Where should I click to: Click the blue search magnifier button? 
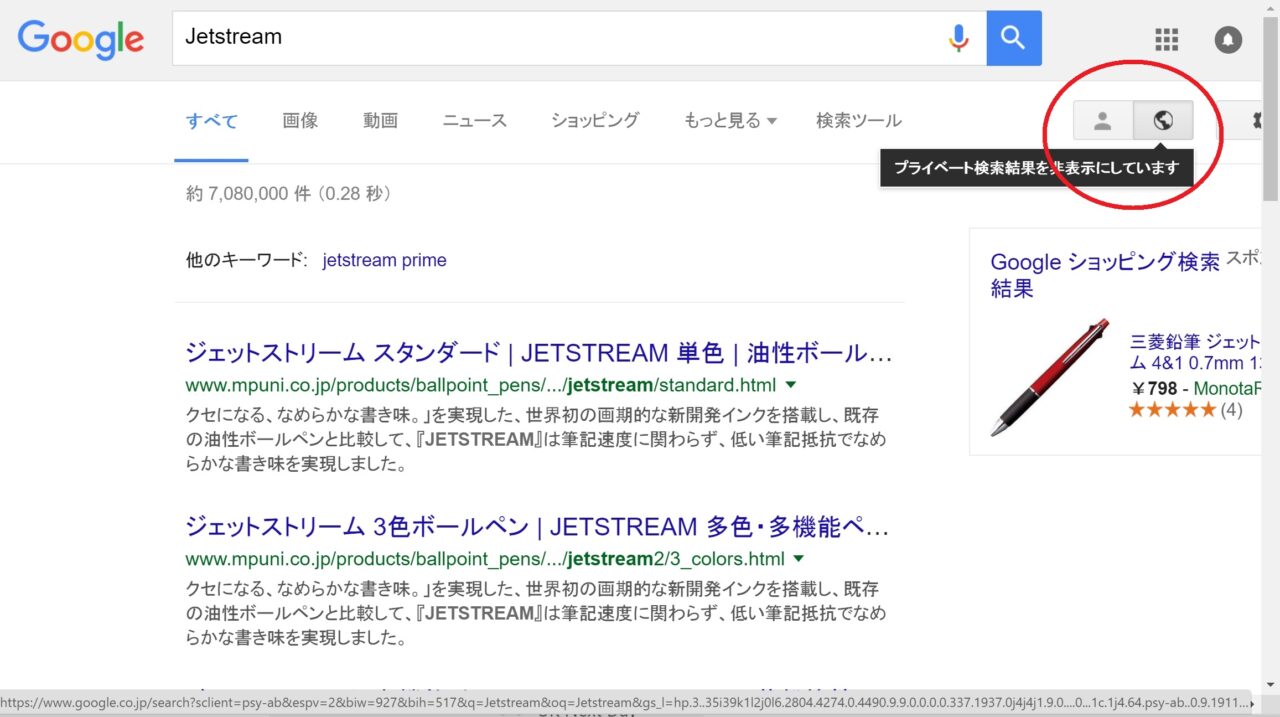[1013, 38]
